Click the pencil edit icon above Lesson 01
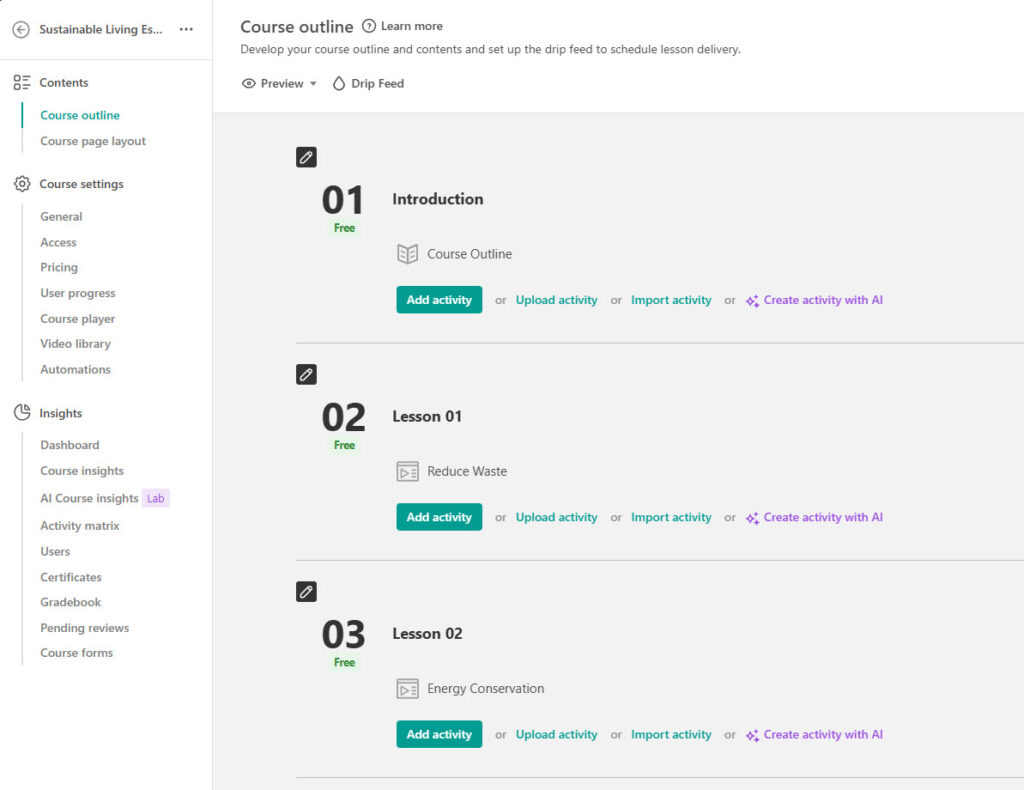This screenshot has width=1024, height=790. tap(306, 374)
